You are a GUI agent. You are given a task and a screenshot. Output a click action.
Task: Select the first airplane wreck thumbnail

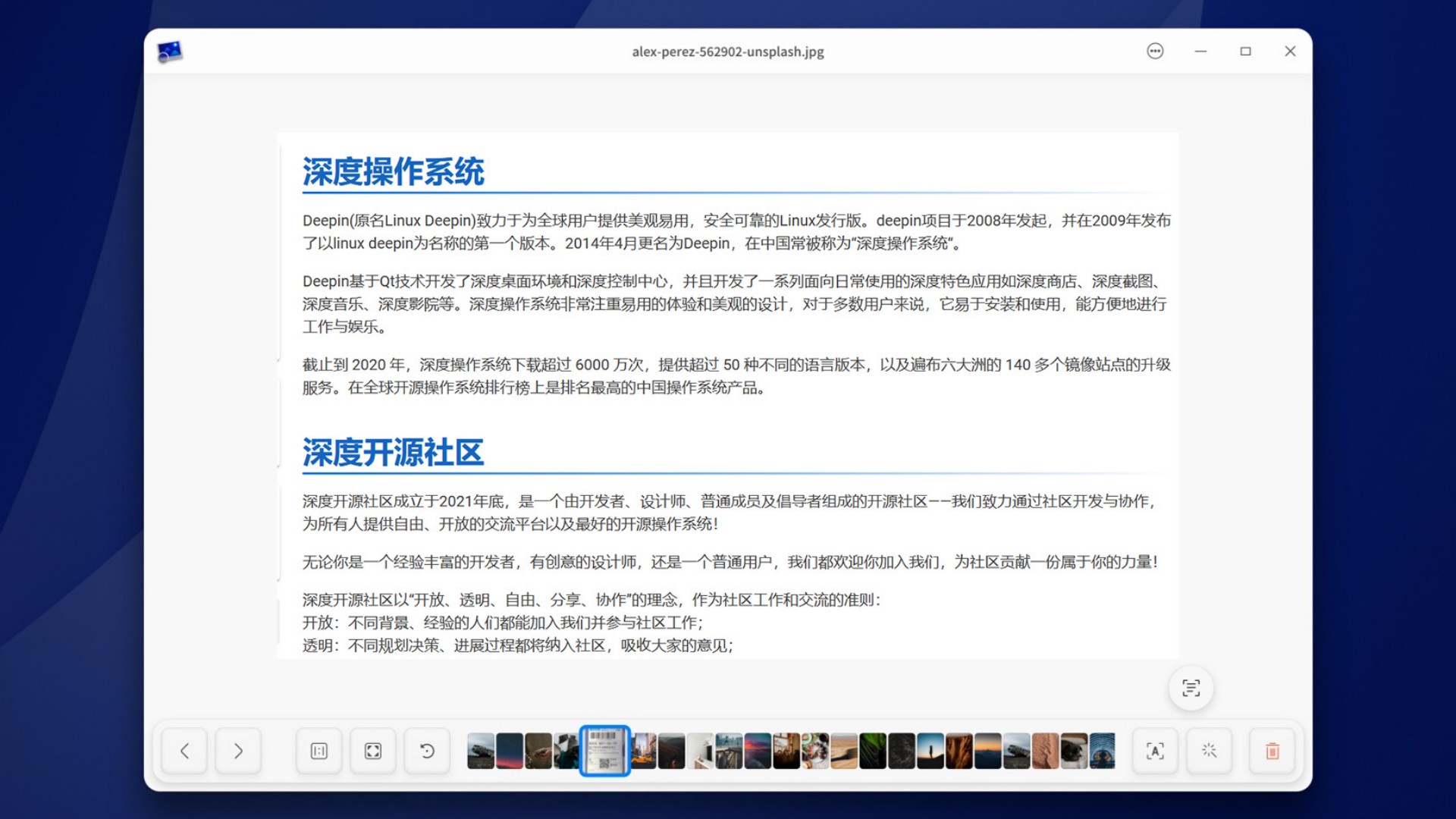click(x=481, y=751)
